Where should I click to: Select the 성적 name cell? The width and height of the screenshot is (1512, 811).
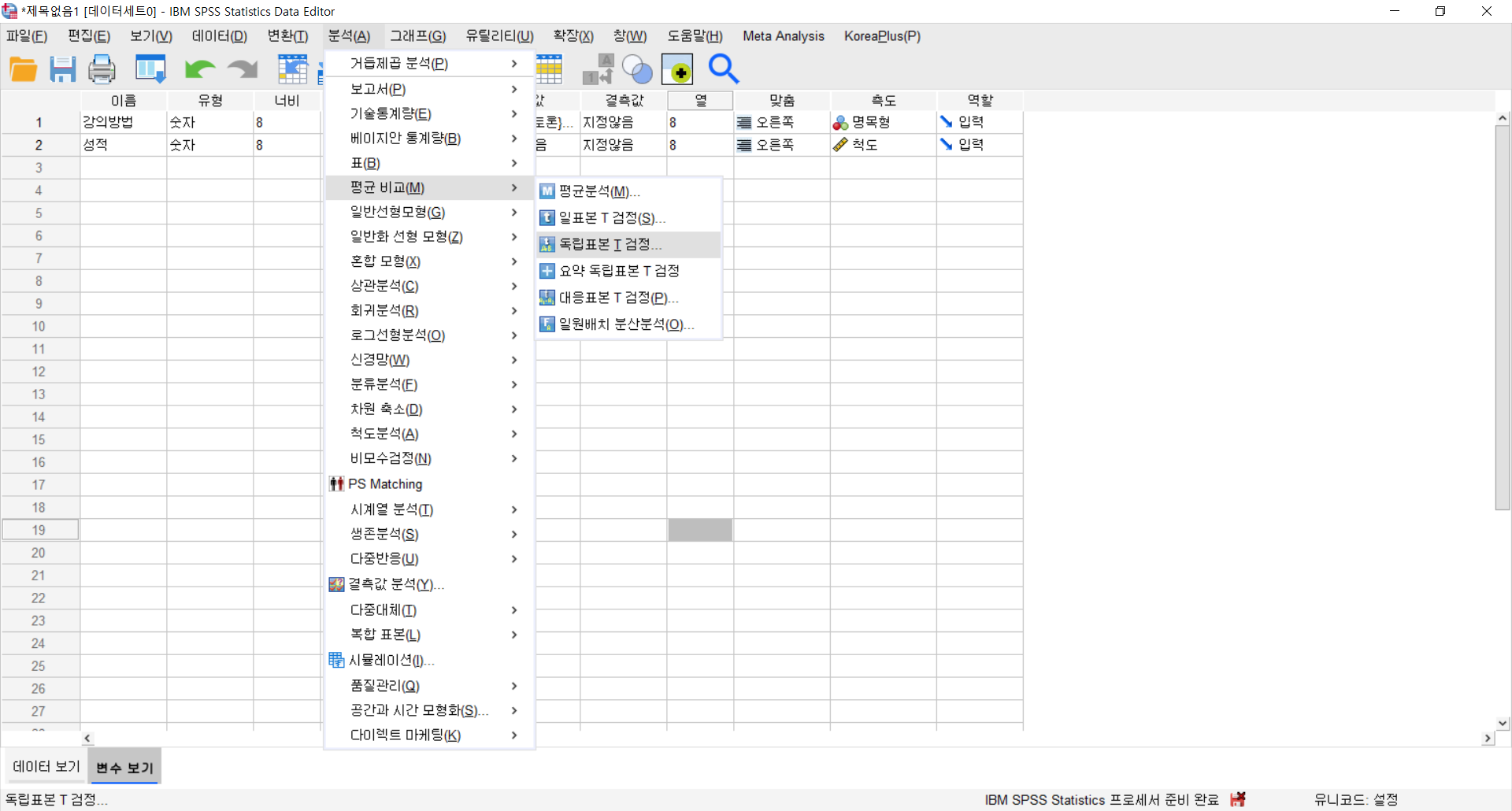pos(124,146)
